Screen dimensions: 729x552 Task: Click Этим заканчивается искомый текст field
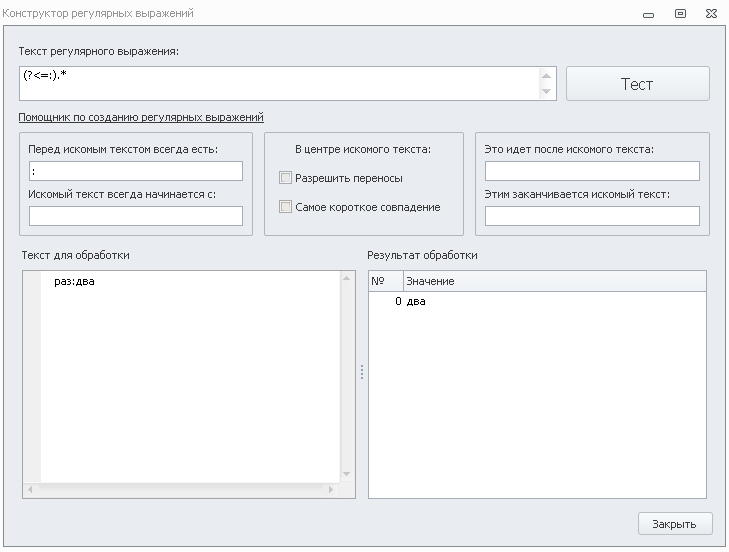point(592,216)
